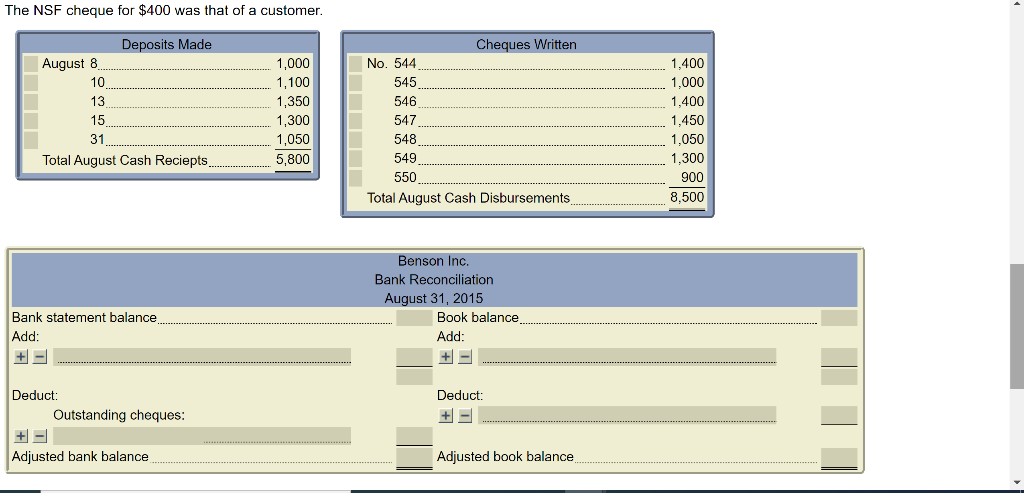Click the book side Deduct amount field
Screen dimensions: 1024x493
click(x=839, y=415)
